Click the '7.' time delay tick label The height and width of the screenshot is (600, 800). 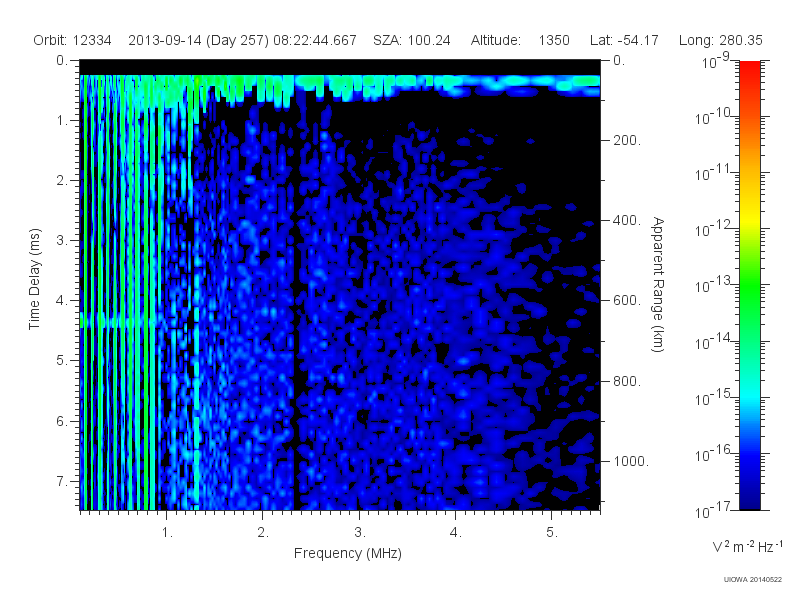[x=62, y=481]
